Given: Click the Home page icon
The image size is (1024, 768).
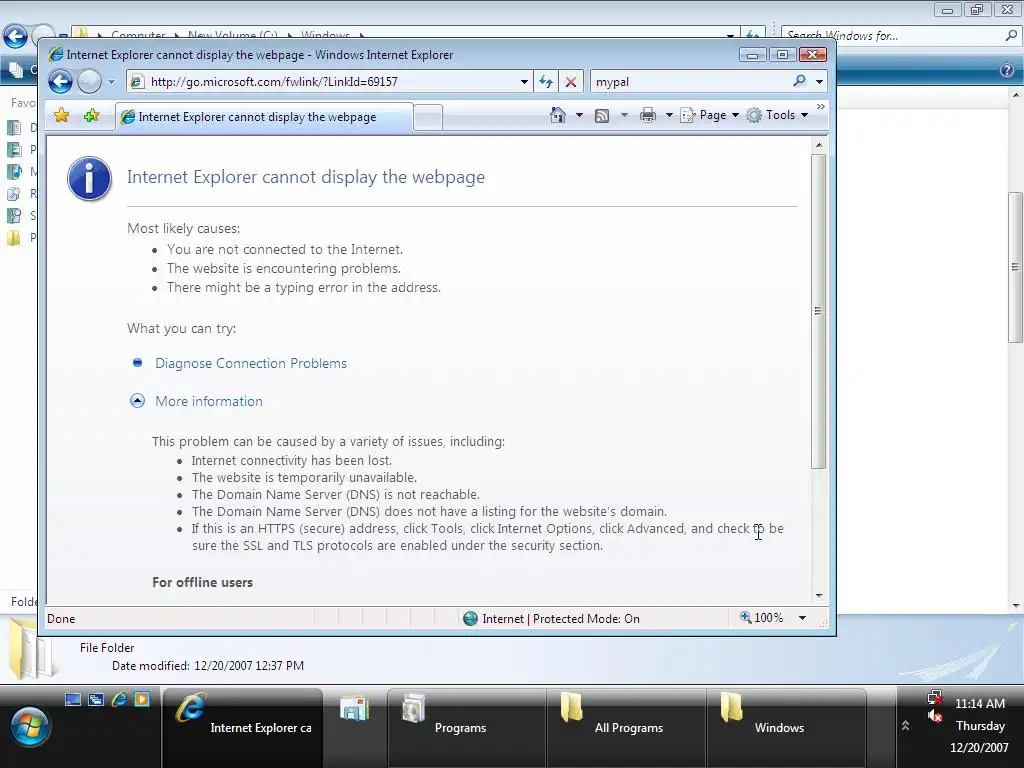Looking at the screenshot, I should (558, 115).
